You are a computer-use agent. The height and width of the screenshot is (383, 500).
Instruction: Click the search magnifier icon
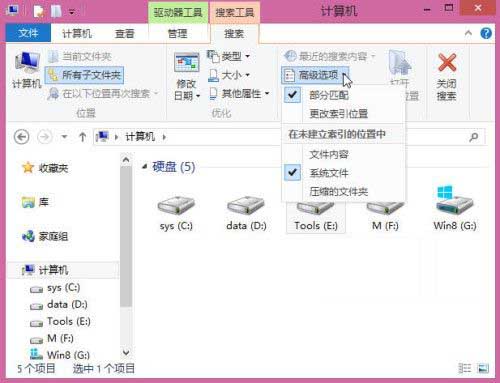(474, 137)
